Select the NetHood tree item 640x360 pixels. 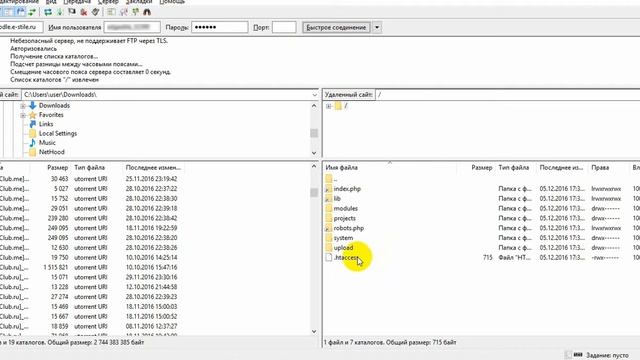pos(51,152)
